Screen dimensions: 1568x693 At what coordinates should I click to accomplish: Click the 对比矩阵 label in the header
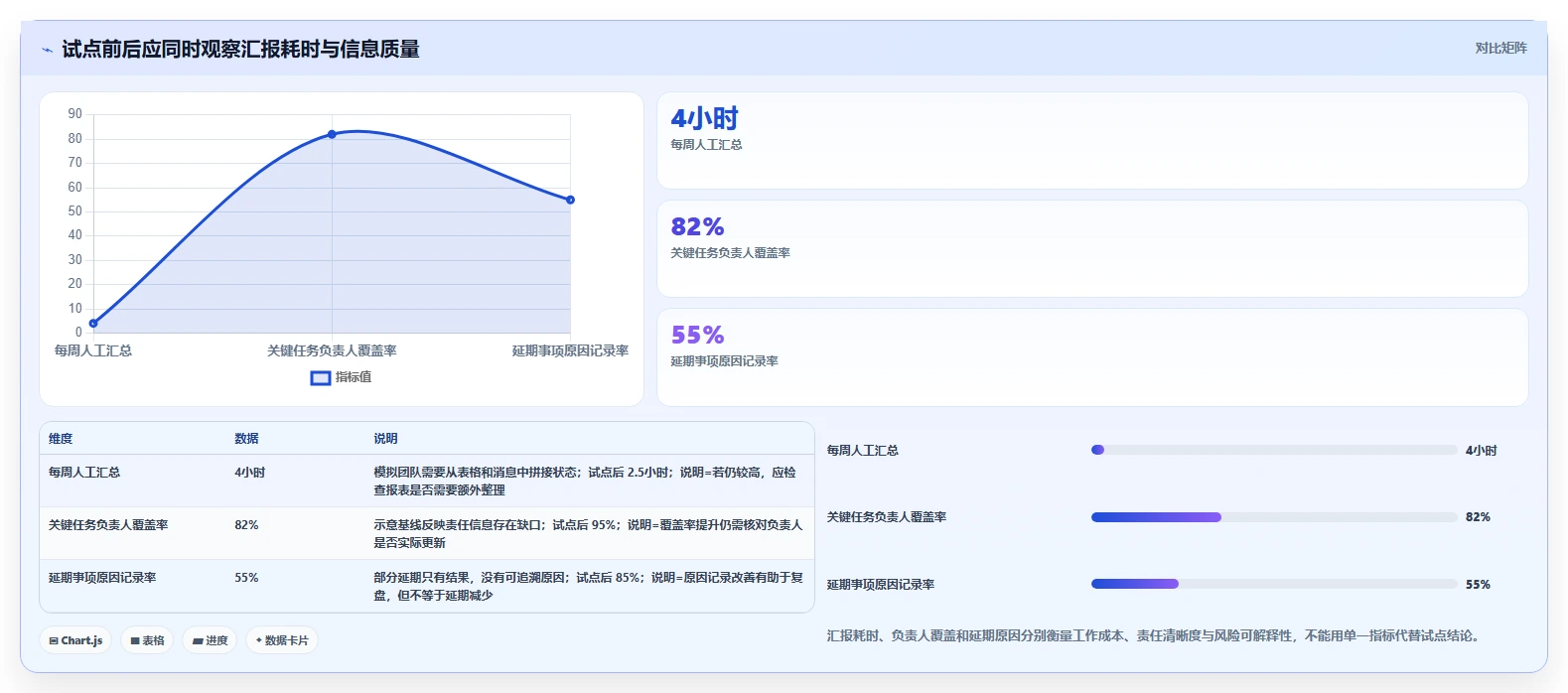[x=1500, y=48]
